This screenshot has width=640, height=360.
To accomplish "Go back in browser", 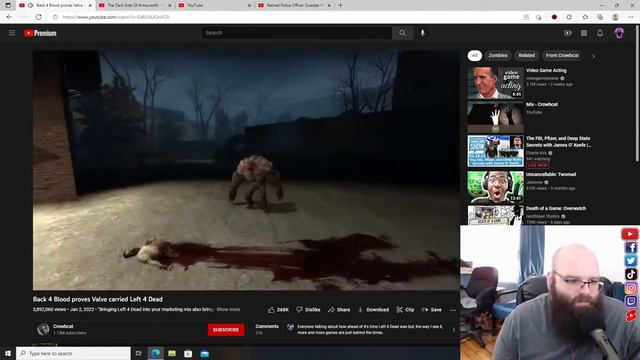I will coord(9,17).
